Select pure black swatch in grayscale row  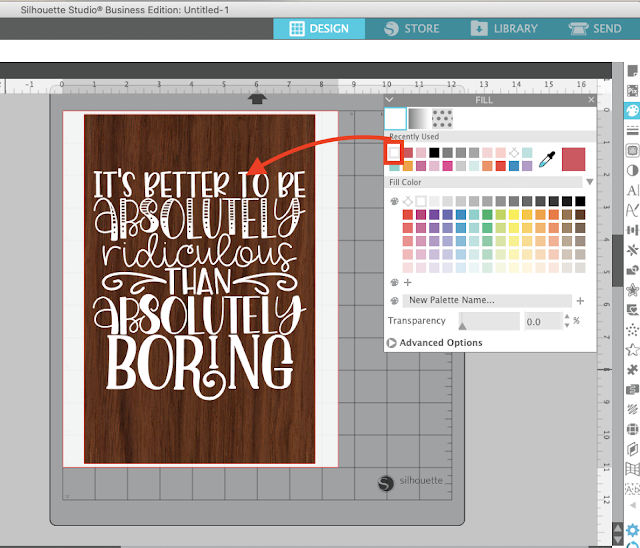pyautogui.click(x=580, y=201)
